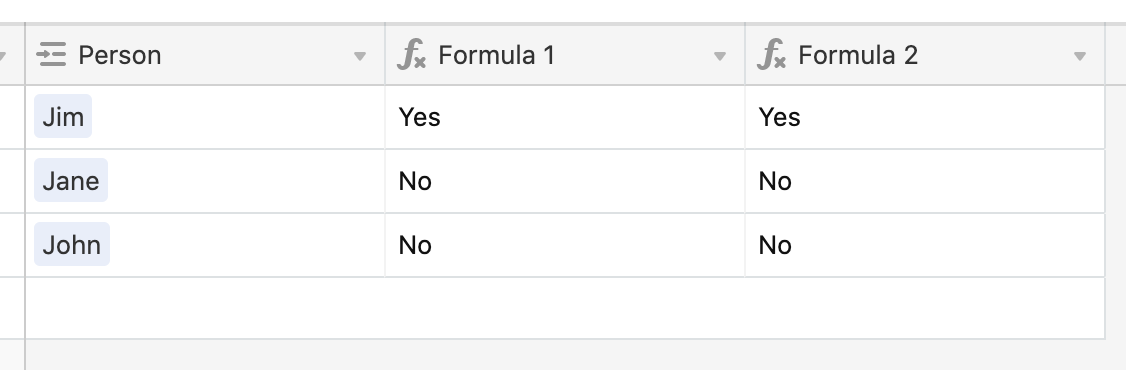Select Formula 2 cell showing Yes for Jim
The height and width of the screenshot is (370, 1126).
(x=925, y=117)
